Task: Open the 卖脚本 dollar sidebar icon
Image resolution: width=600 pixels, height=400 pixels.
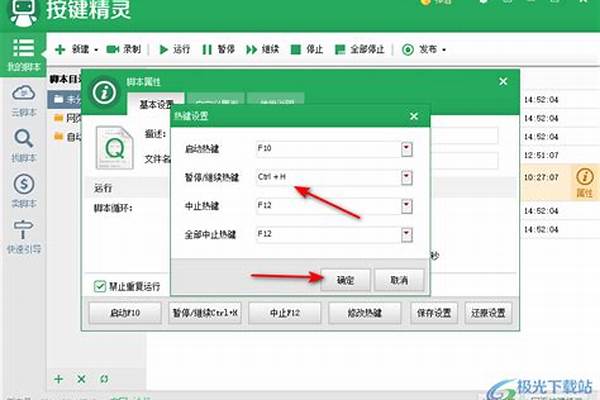Action: coord(23,191)
